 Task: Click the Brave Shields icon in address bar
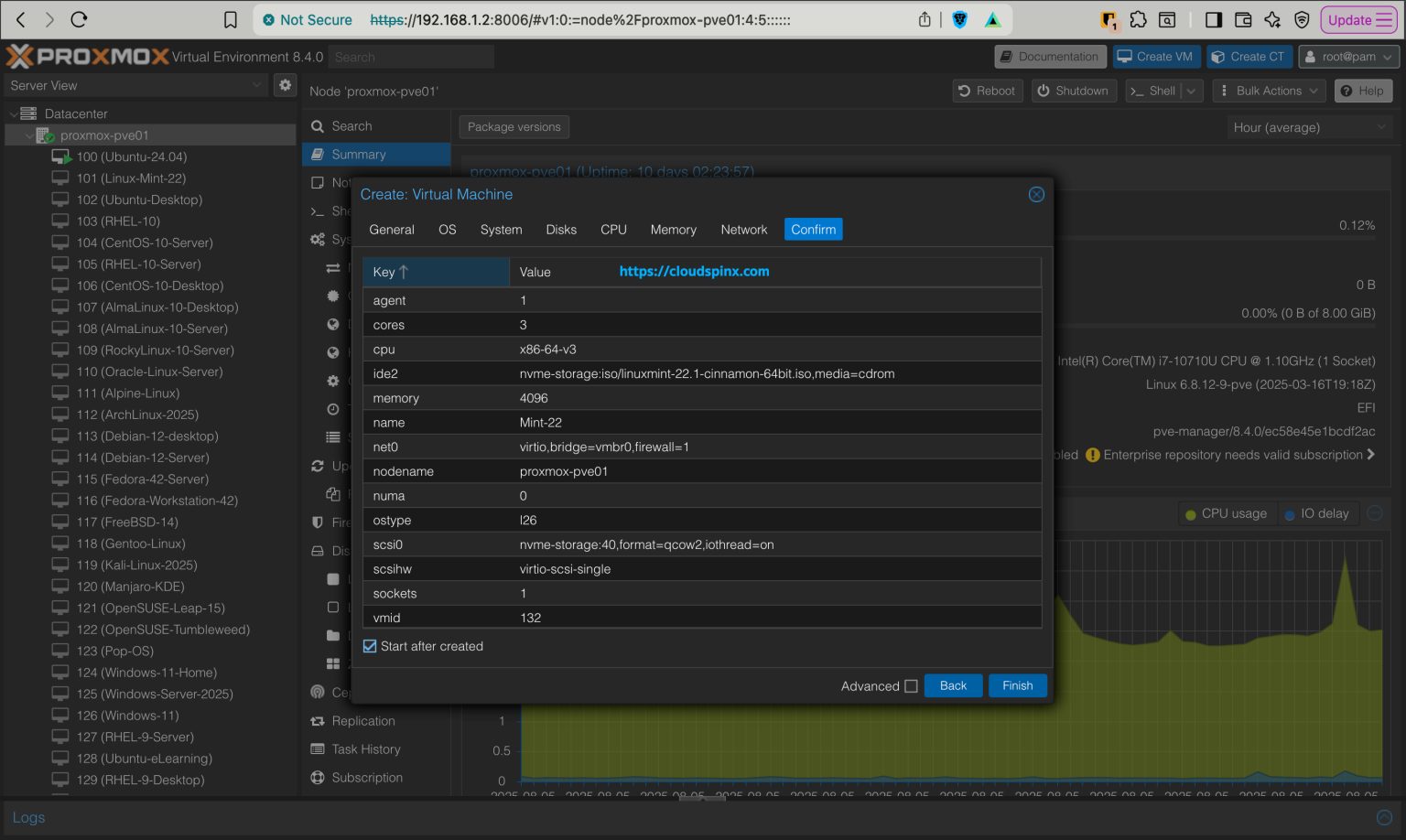[959, 18]
